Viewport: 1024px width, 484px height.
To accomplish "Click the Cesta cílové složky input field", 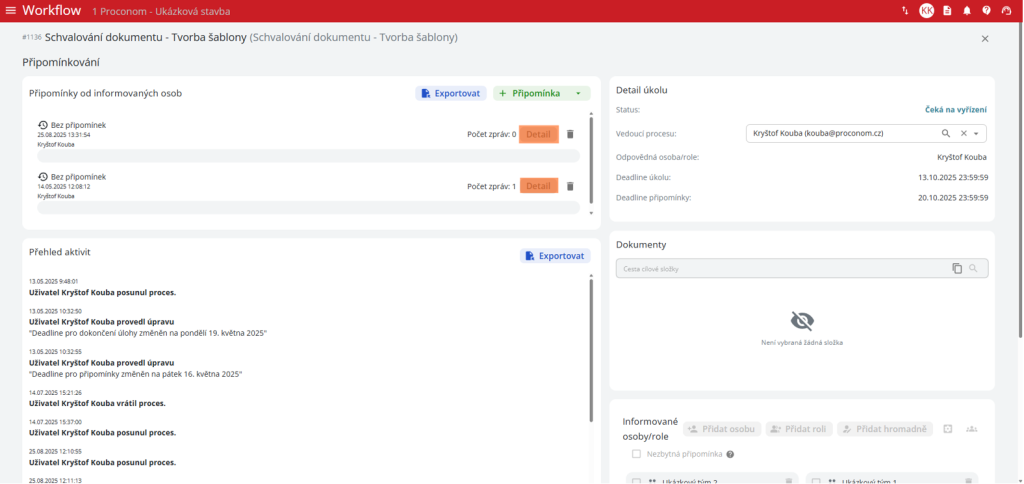I will (780, 269).
